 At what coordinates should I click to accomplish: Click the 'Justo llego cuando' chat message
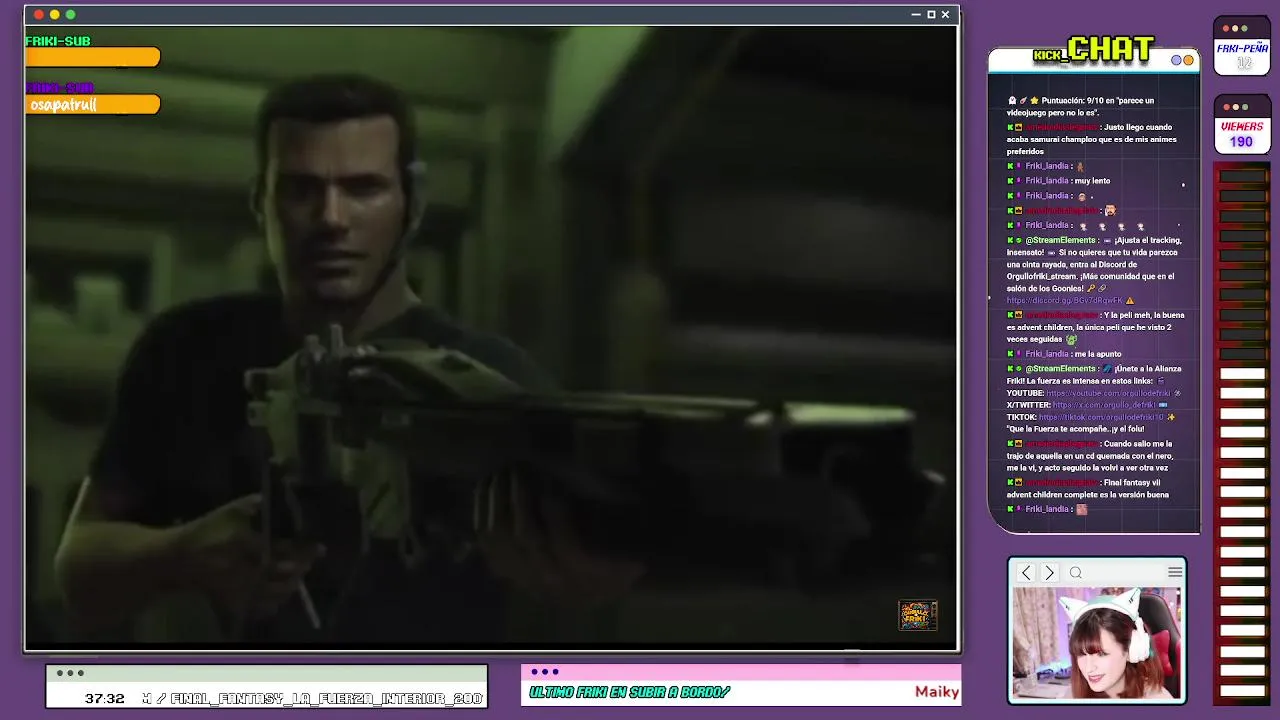point(1092,139)
